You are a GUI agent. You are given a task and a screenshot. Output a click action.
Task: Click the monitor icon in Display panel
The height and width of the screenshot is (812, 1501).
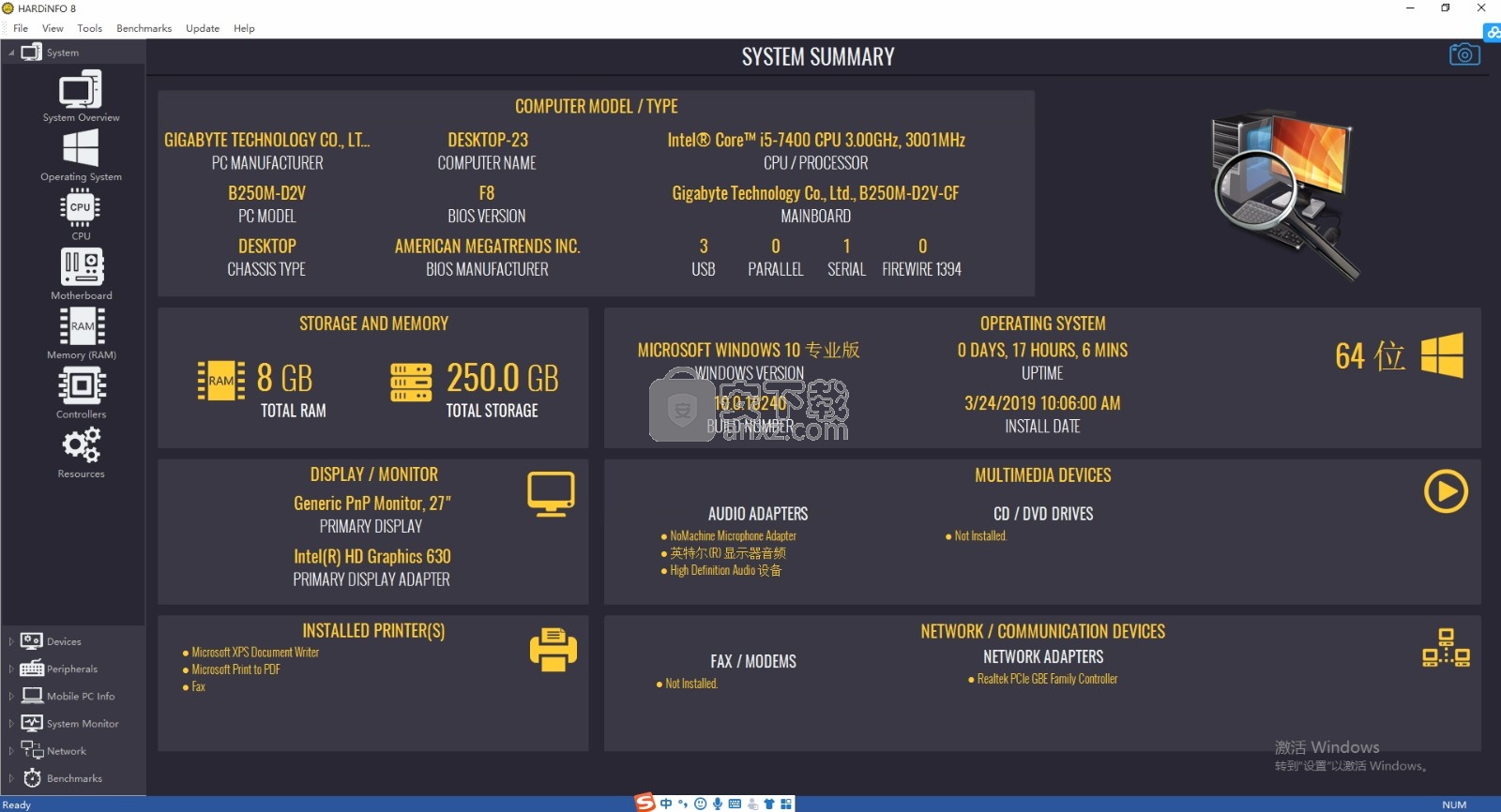[551, 493]
